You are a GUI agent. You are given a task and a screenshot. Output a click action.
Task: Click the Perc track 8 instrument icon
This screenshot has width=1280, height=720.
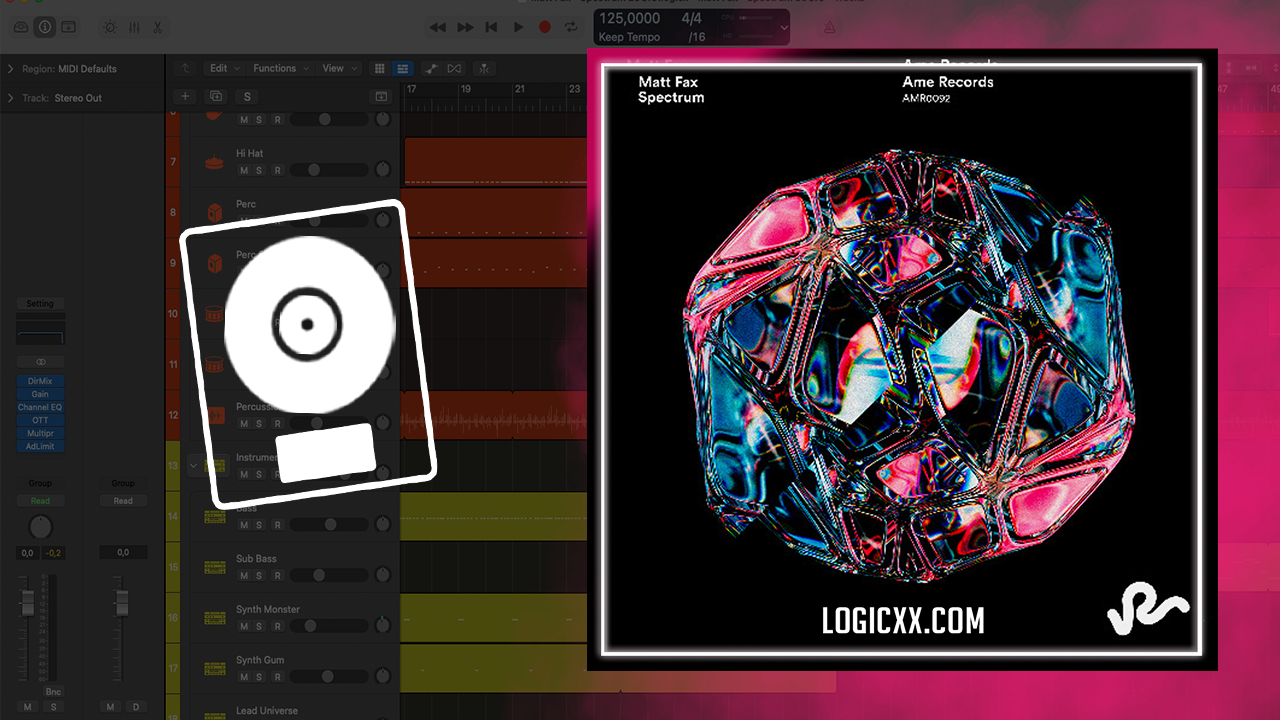(x=214, y=212)
